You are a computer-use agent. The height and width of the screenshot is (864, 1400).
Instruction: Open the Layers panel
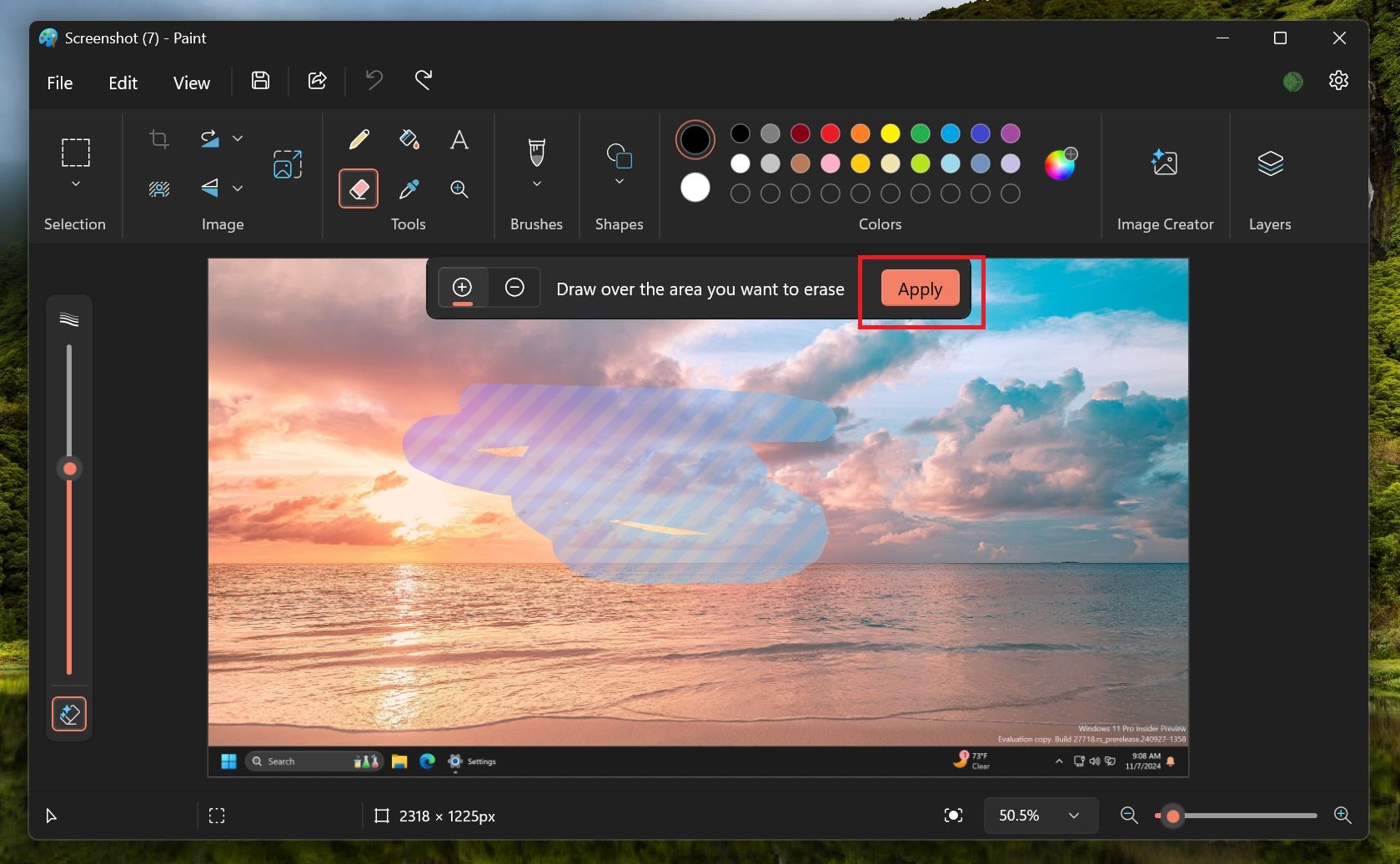point(1269,175)
